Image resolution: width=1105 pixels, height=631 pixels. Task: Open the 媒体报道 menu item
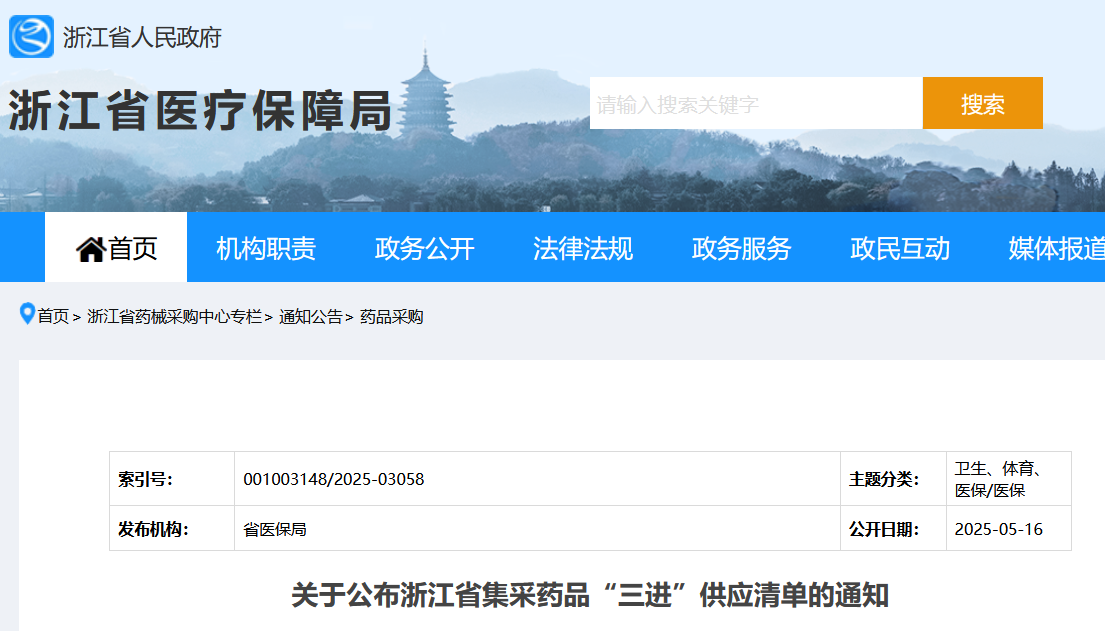(x=1056, y=248)
